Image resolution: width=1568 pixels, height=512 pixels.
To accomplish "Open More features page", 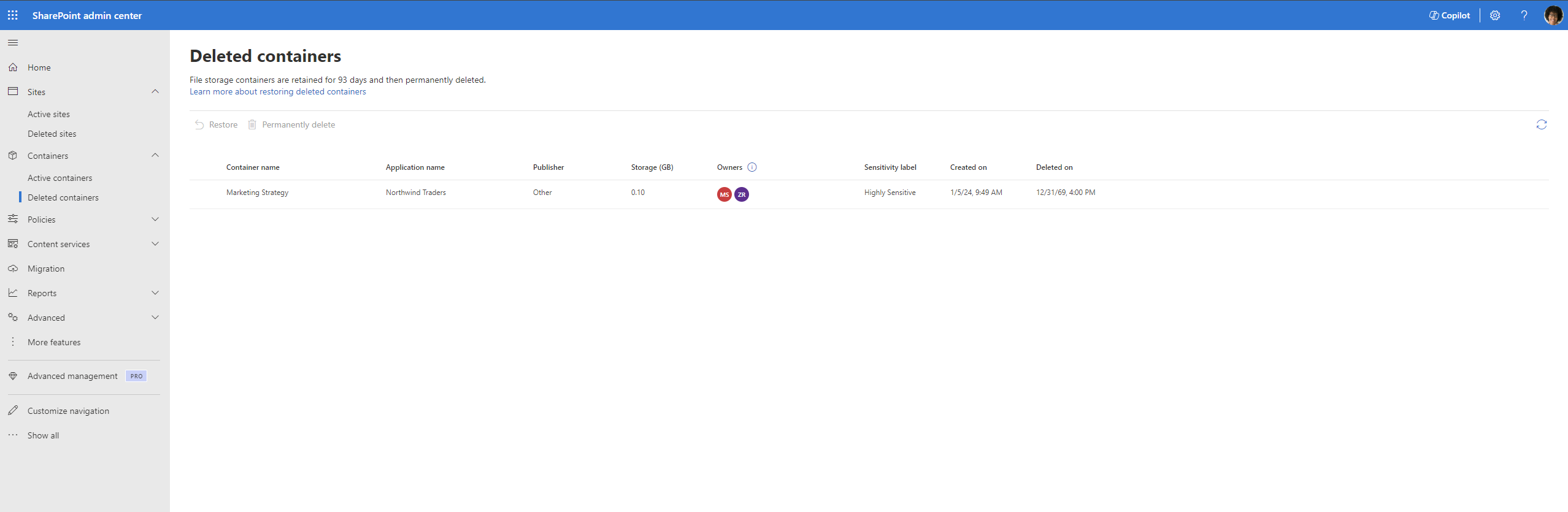I will point(54,342).
